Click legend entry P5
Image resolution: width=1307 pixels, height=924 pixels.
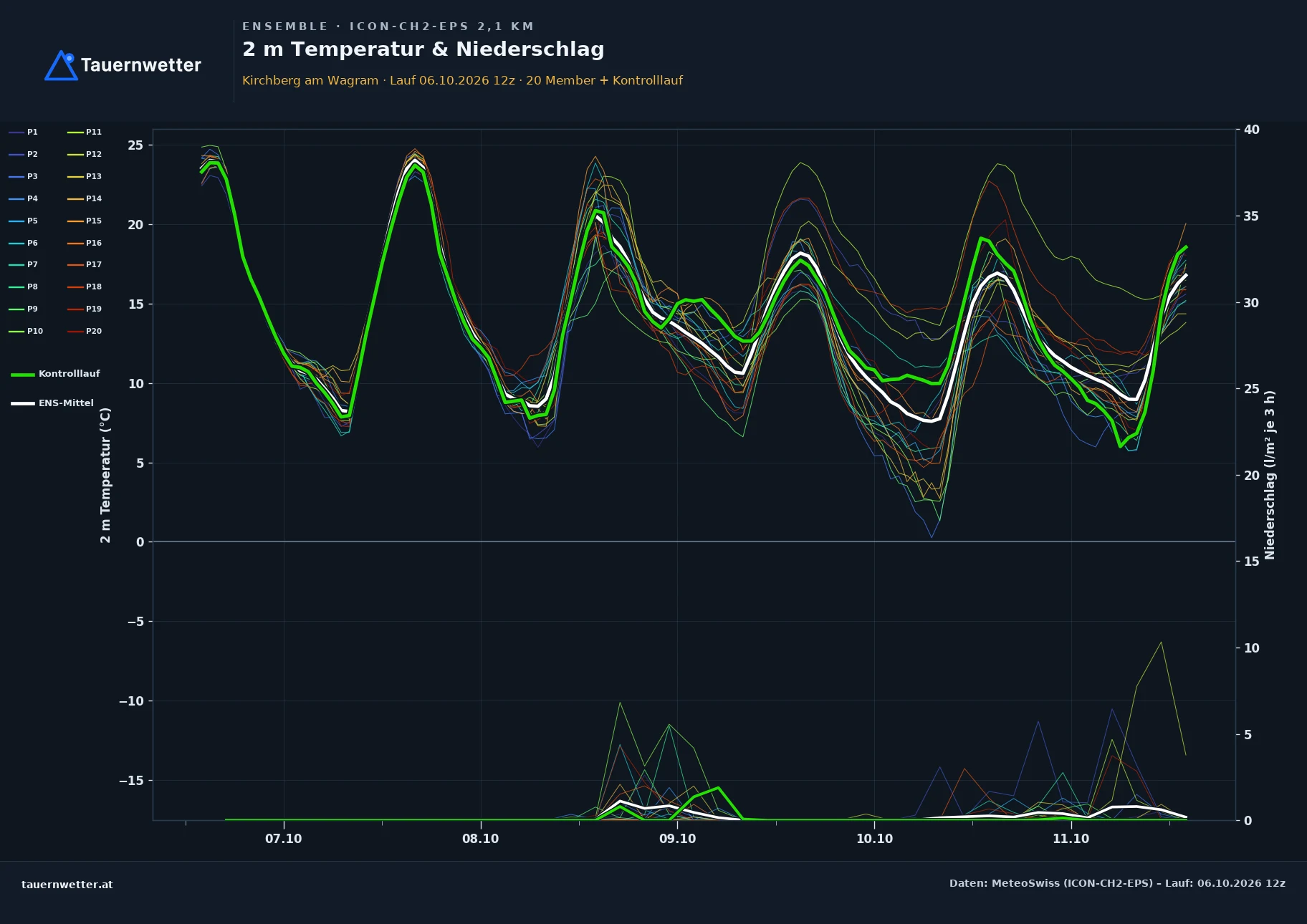pyautogui.click(x=24, y=221)
